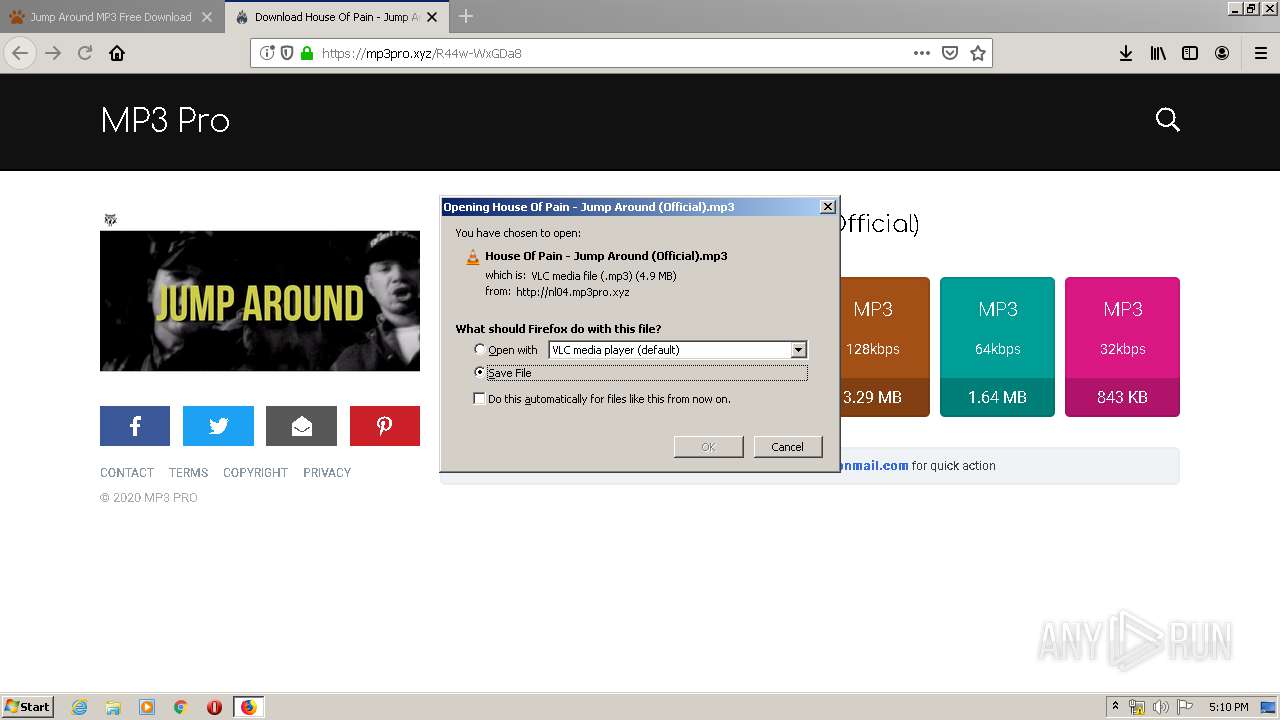Click the Jump Around video thumbnail
Viewport: 1280px width, 720px height.
260,301
